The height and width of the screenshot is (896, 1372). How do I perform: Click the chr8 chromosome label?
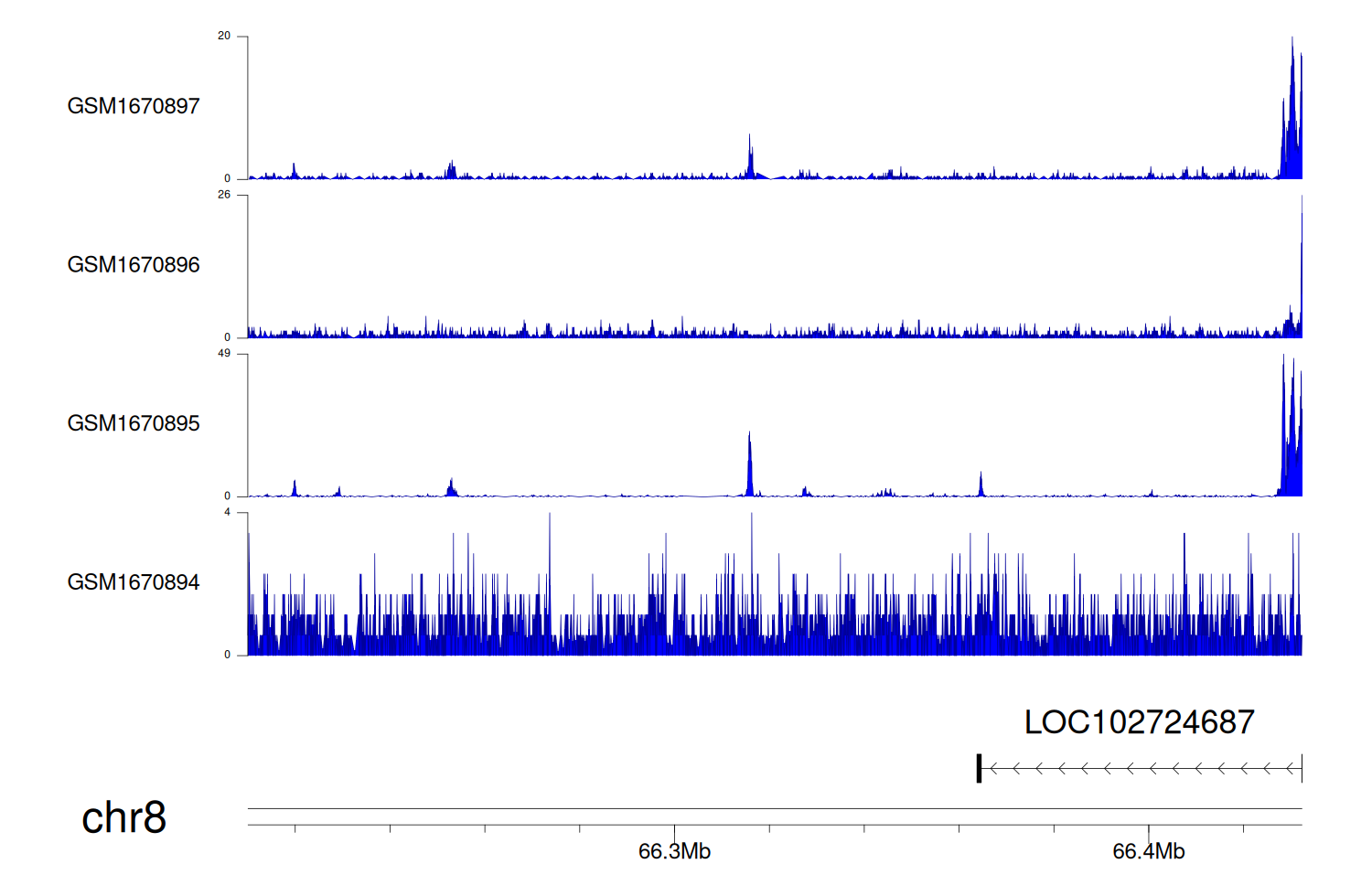[x=123, y=817]
